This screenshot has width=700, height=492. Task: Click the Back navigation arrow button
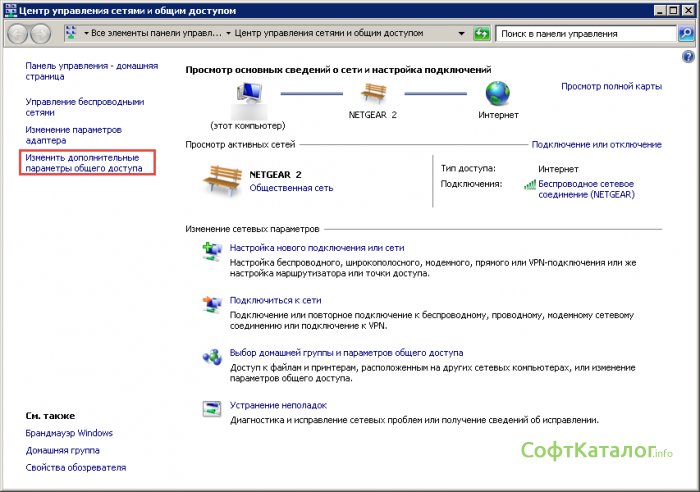coord(18,33)
